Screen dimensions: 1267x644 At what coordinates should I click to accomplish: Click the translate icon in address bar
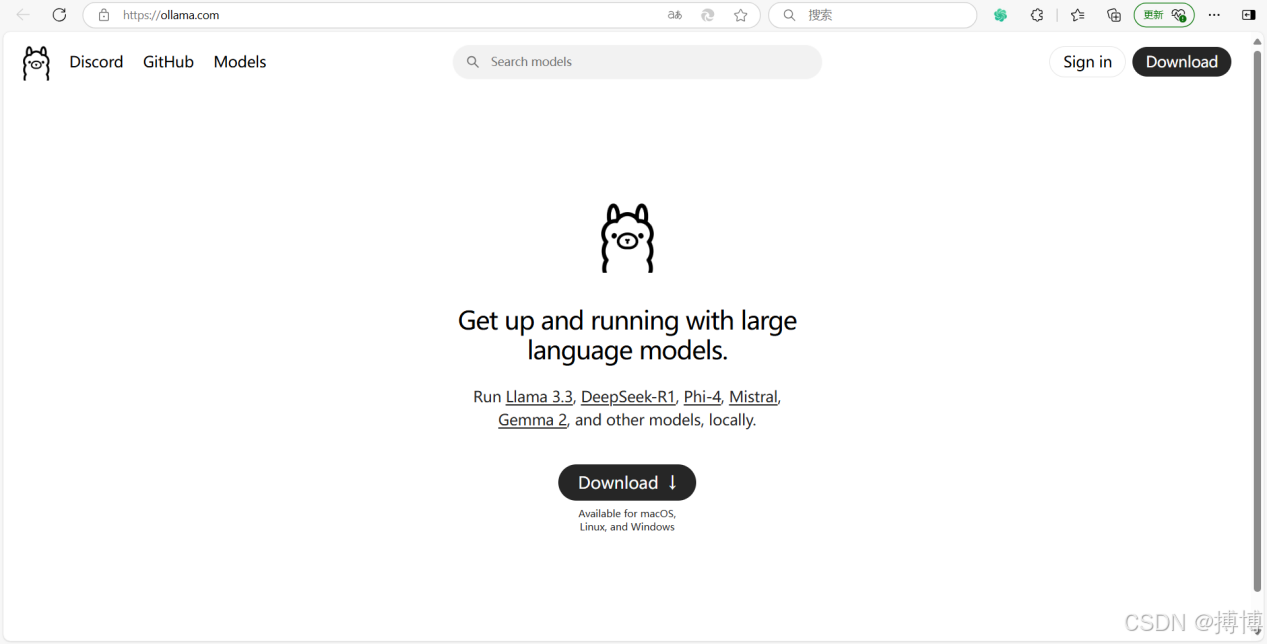click(675, 15)
